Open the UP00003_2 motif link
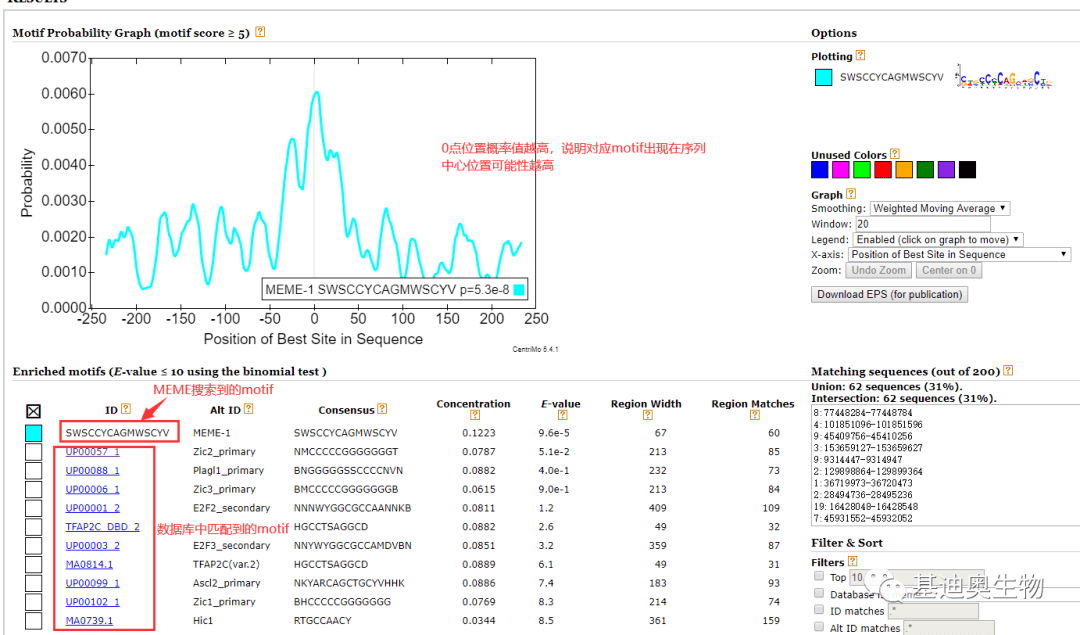Image resolution: width=1080 pixels, height=635 pixels. click(92, 545)
